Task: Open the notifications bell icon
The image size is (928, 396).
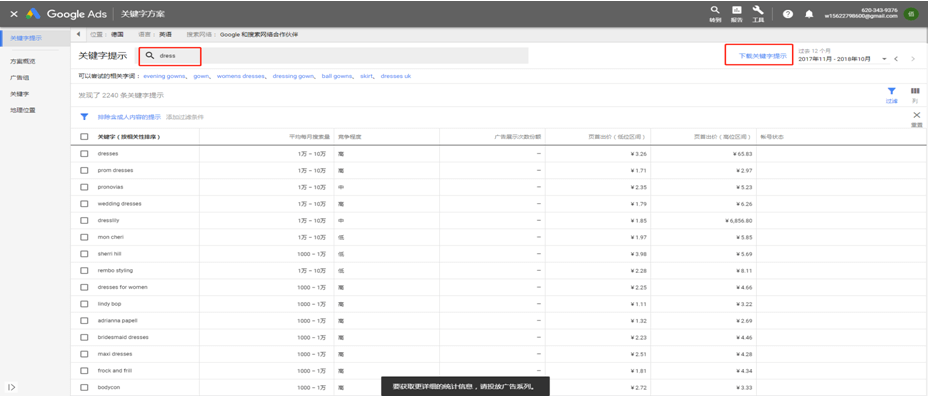Action: pyautogui.click(x=810, y=14)
